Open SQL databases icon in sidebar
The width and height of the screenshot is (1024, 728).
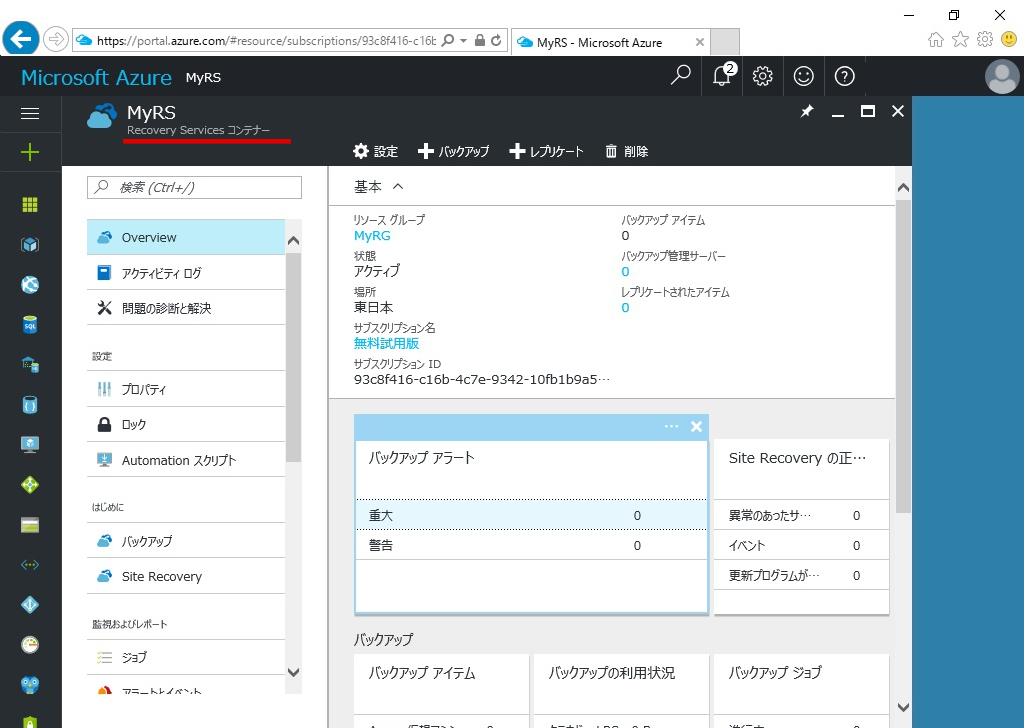[30, 324]
